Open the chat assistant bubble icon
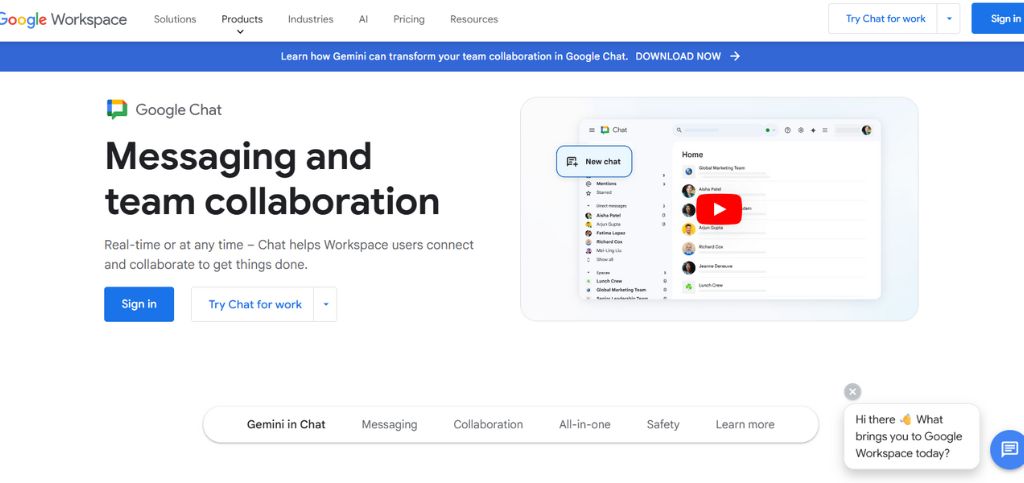This screenshot has width=1024, height=483. tap(1009, 449)
